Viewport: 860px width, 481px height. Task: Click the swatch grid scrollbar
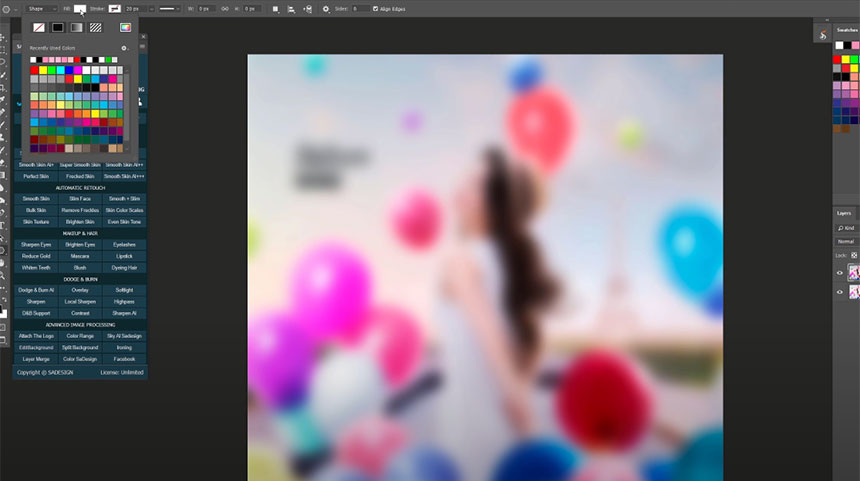pos(128,109)
